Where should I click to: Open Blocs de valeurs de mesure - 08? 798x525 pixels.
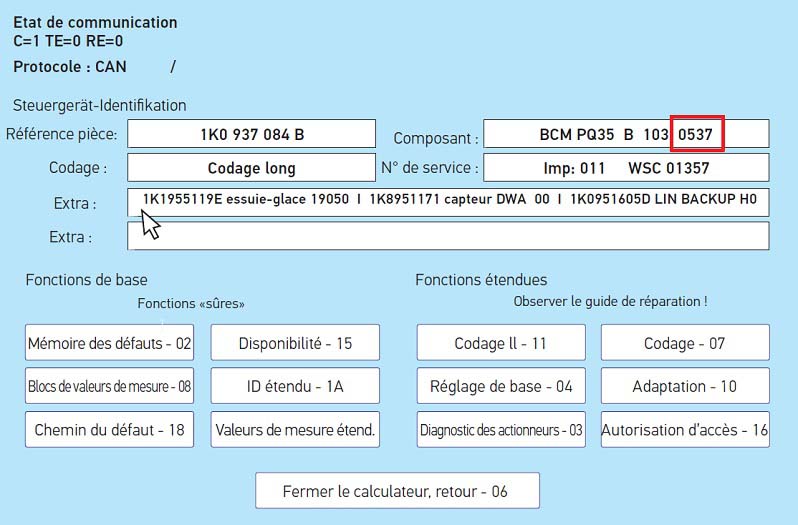pyautogui.click(x=109, y=386)
